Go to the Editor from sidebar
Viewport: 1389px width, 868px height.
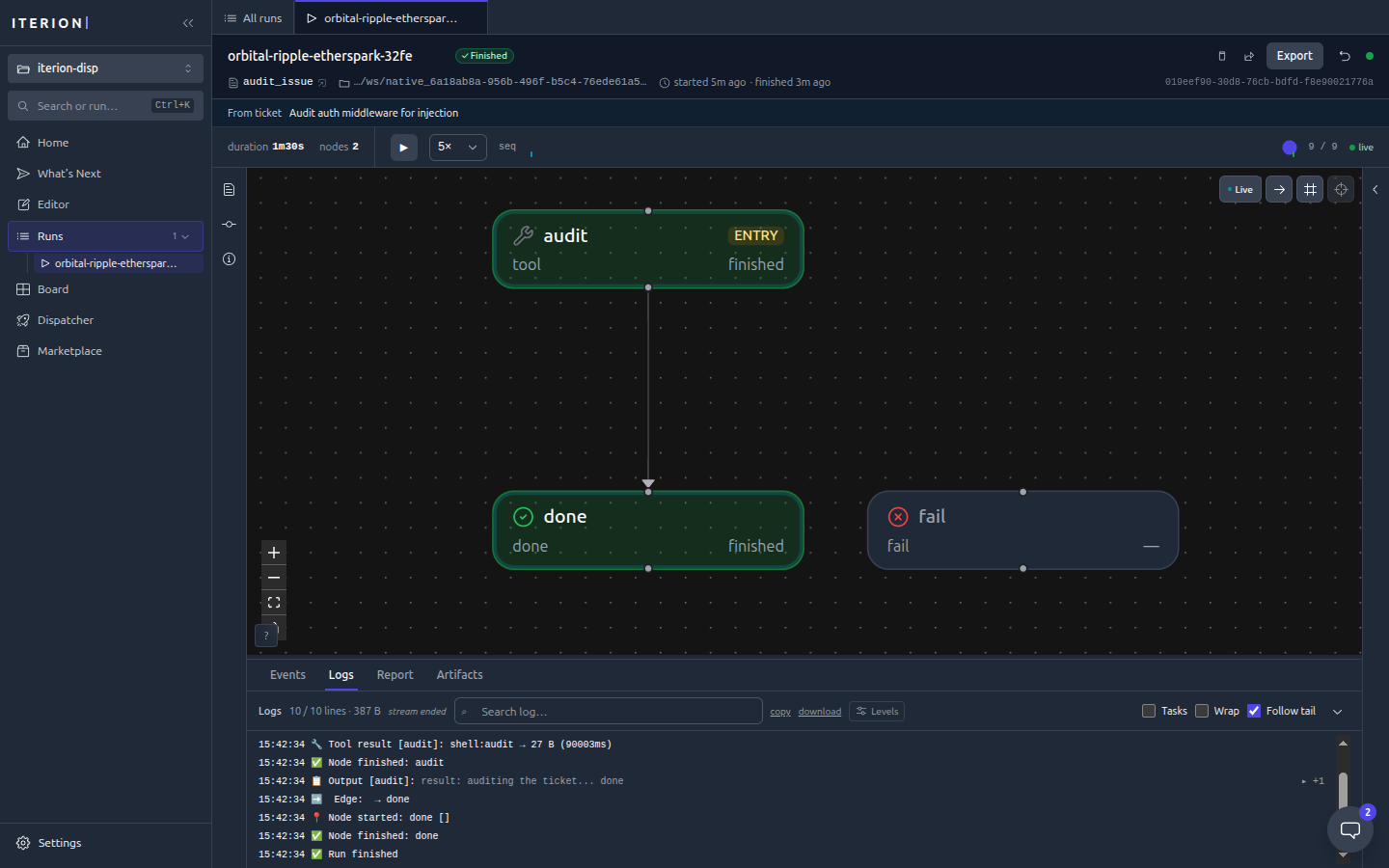click(105, 204)
